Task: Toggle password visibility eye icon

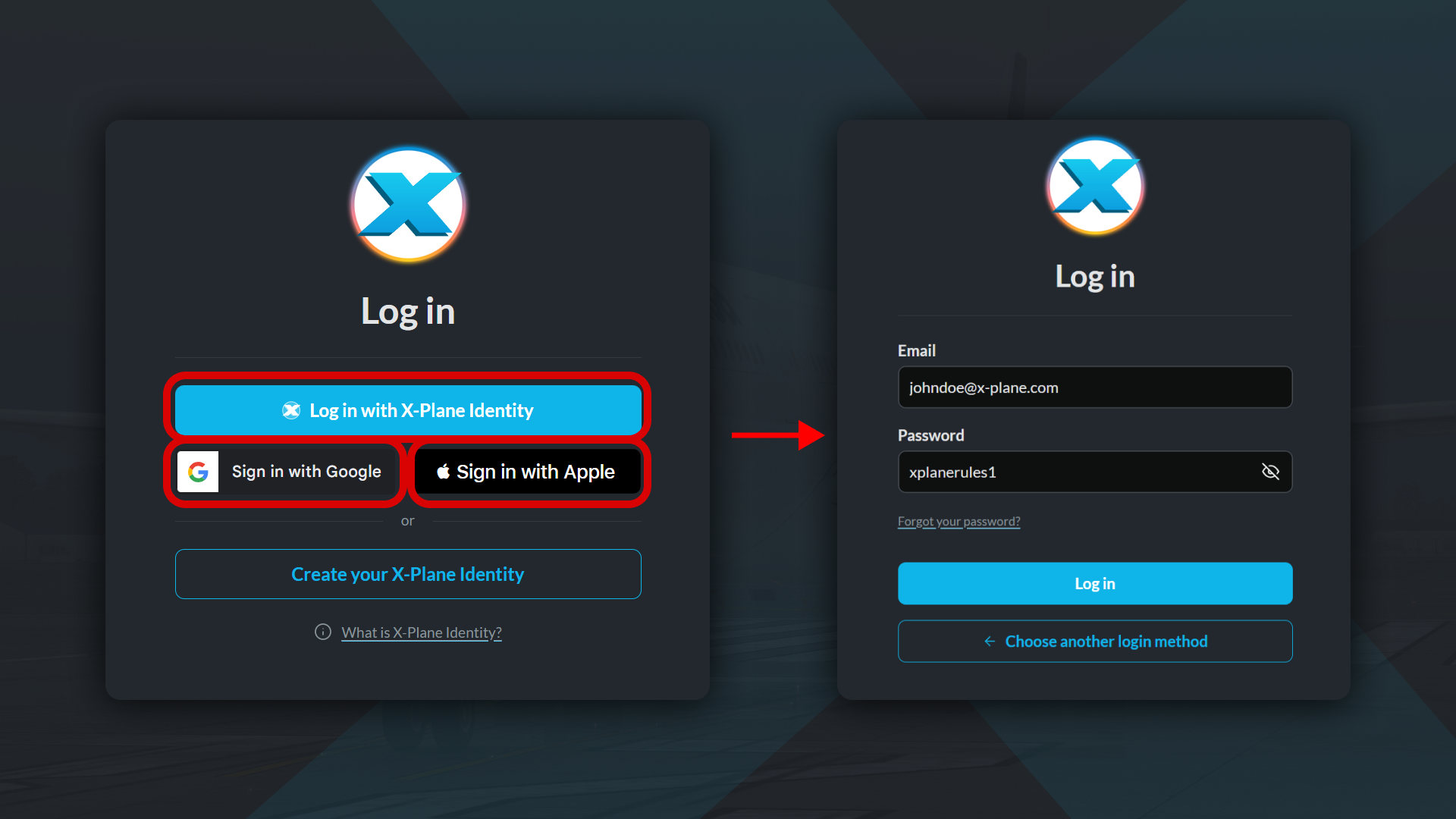Action: coord(1270,472)
